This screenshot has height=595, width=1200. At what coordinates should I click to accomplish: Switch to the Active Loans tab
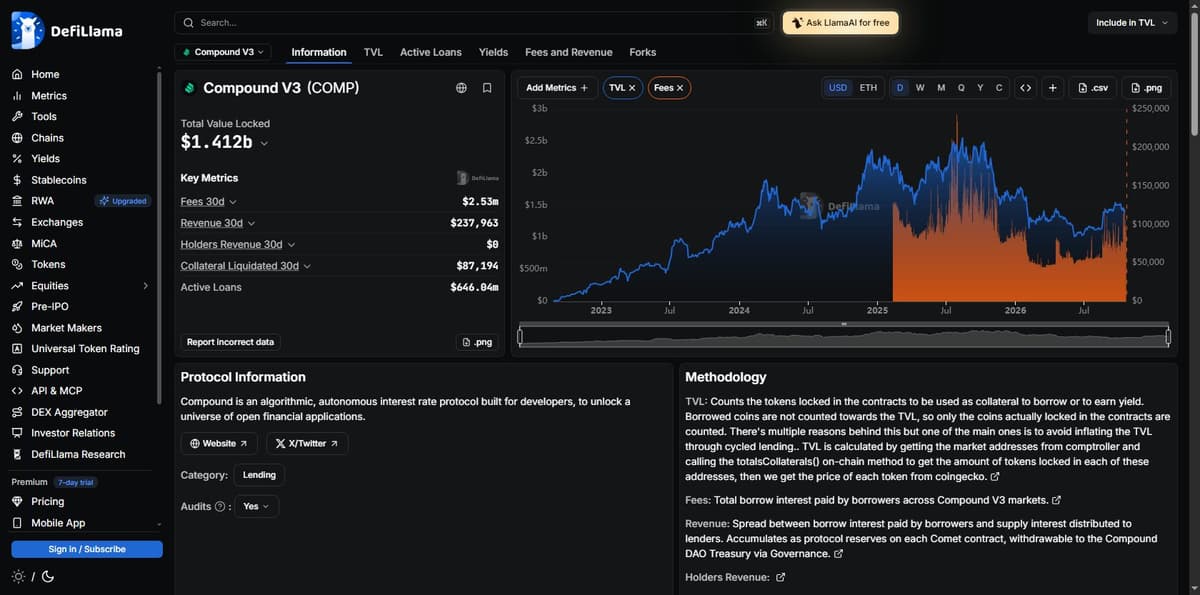(x=431, y=52)
